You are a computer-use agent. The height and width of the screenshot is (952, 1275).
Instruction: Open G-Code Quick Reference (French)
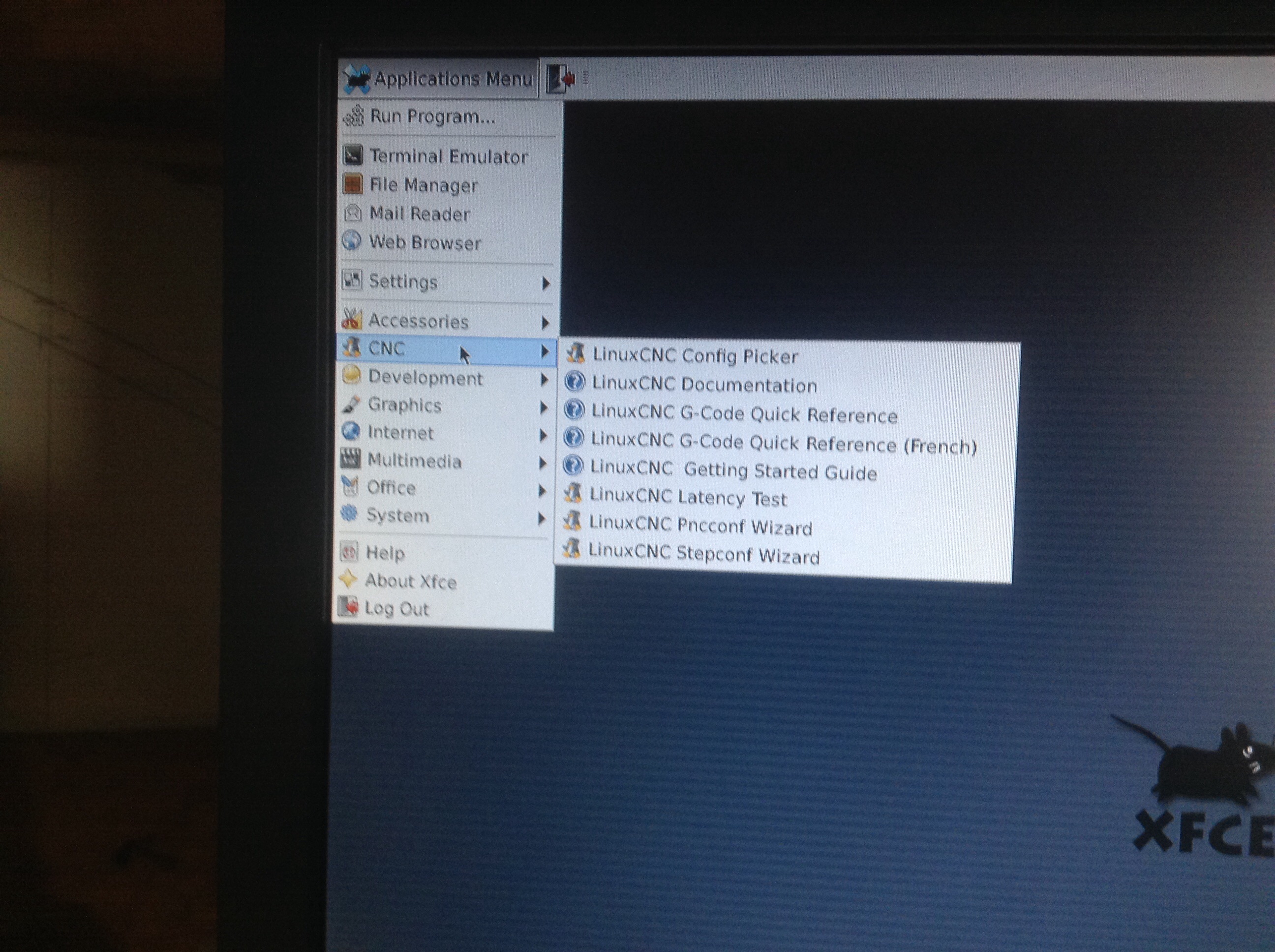[786, 443]
